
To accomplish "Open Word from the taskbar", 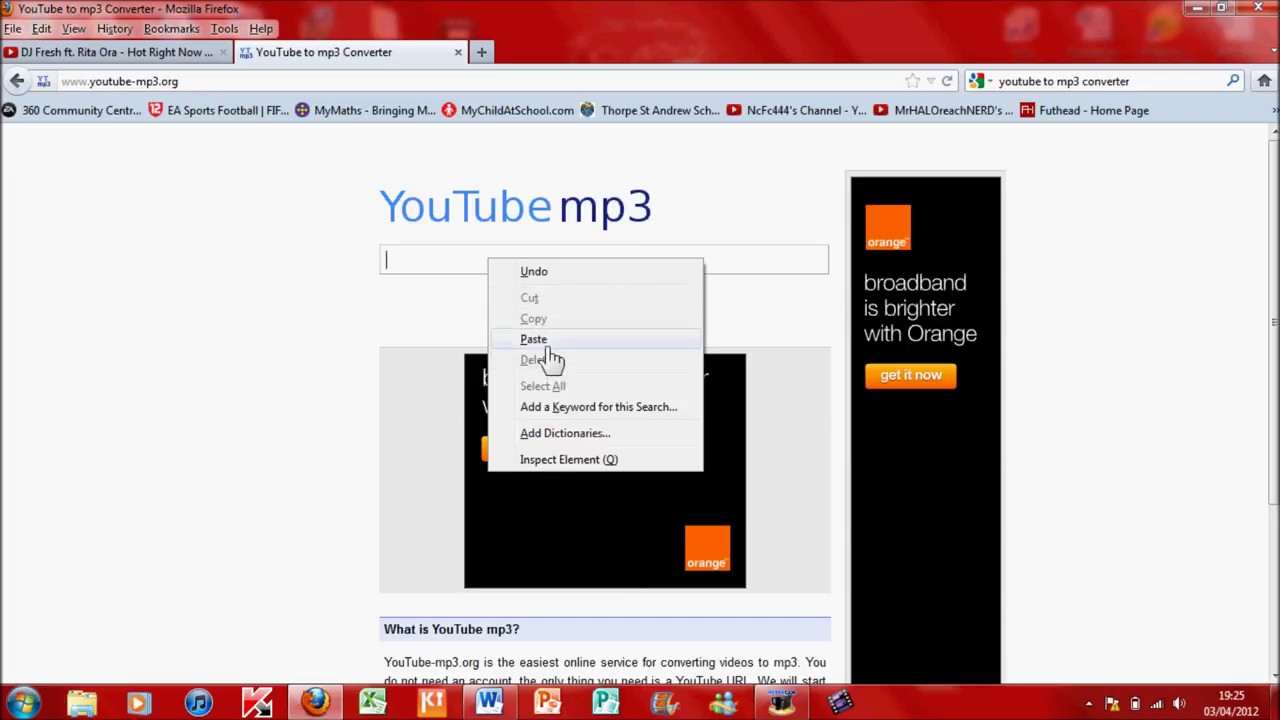I will 490,702.
